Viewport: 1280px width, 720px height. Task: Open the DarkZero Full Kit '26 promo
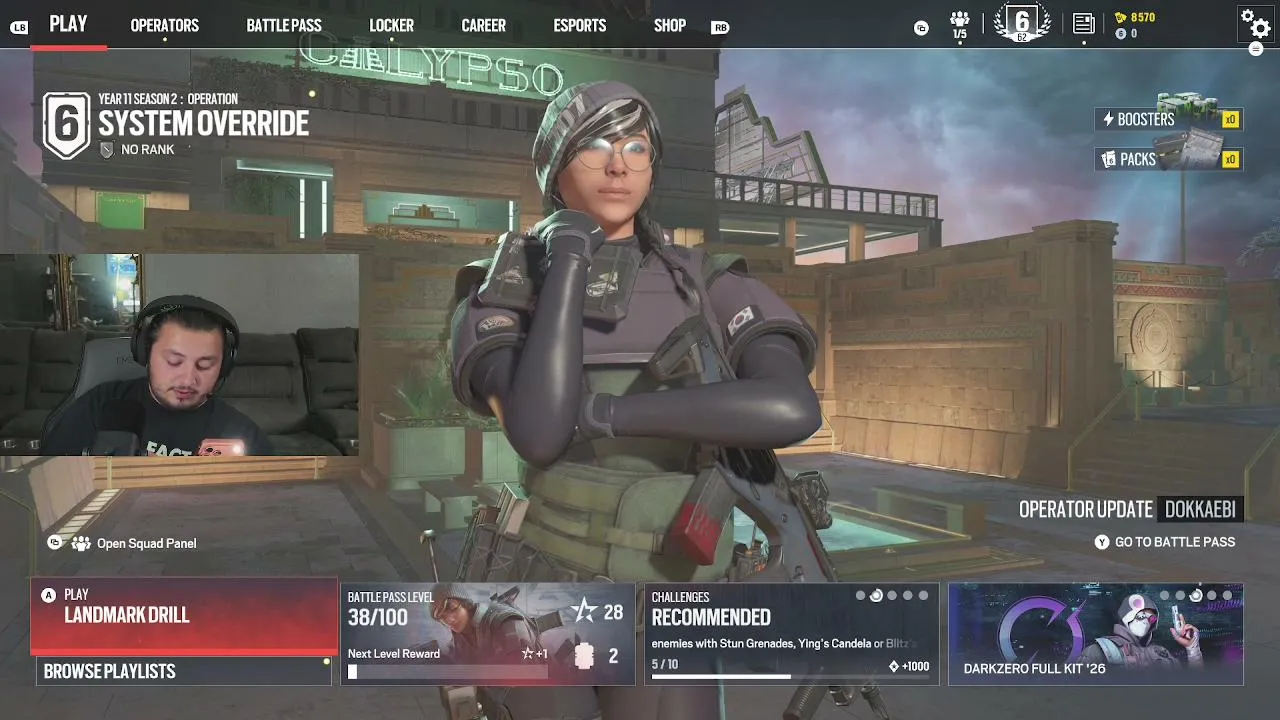point(1096,634)
